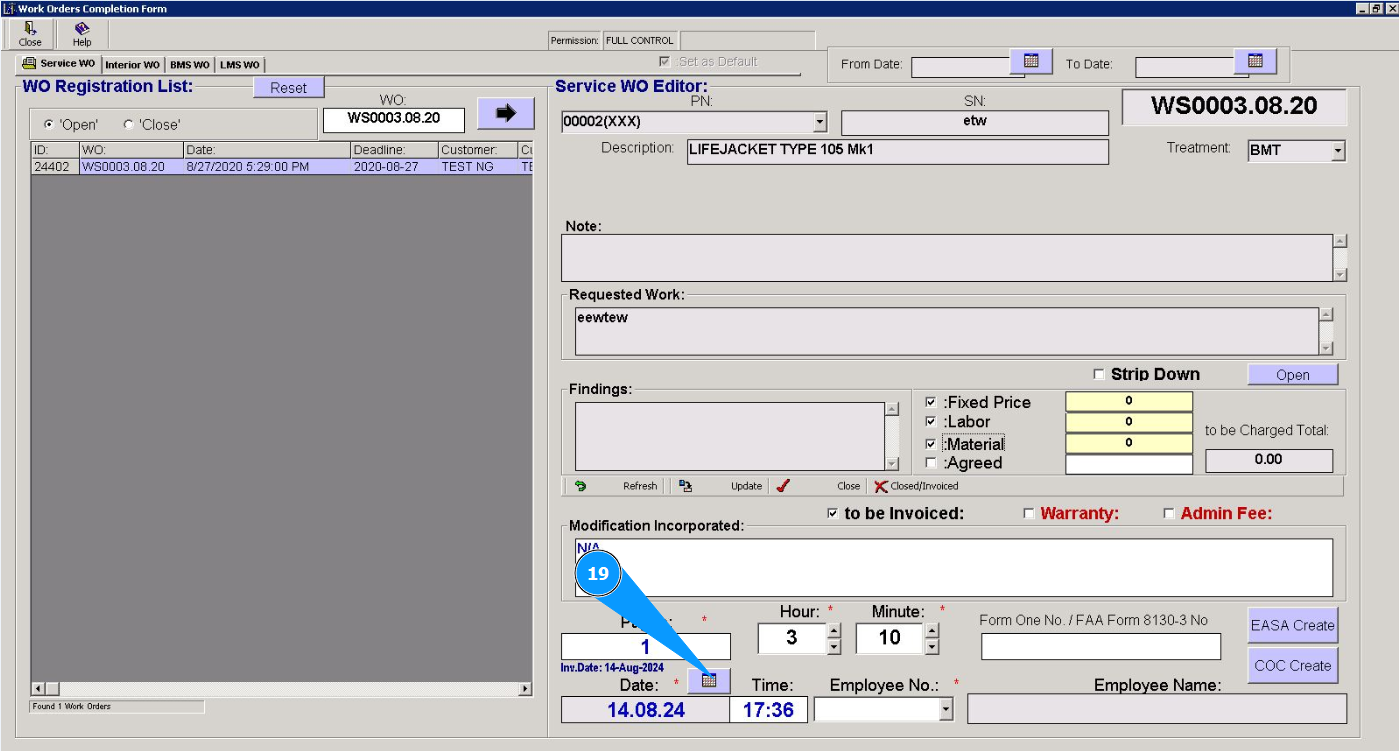Click the Update icon in action bar
Screen dimensions: 1399x751
(x=685, y=486)
